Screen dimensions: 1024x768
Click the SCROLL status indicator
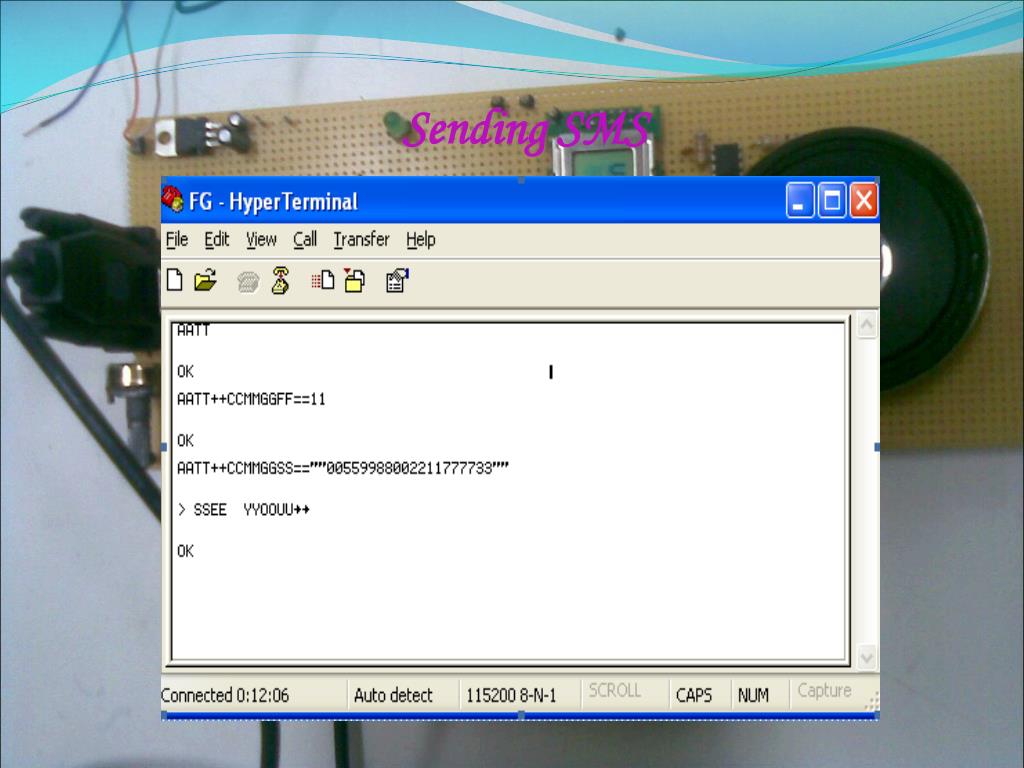(x=615, y=691)
